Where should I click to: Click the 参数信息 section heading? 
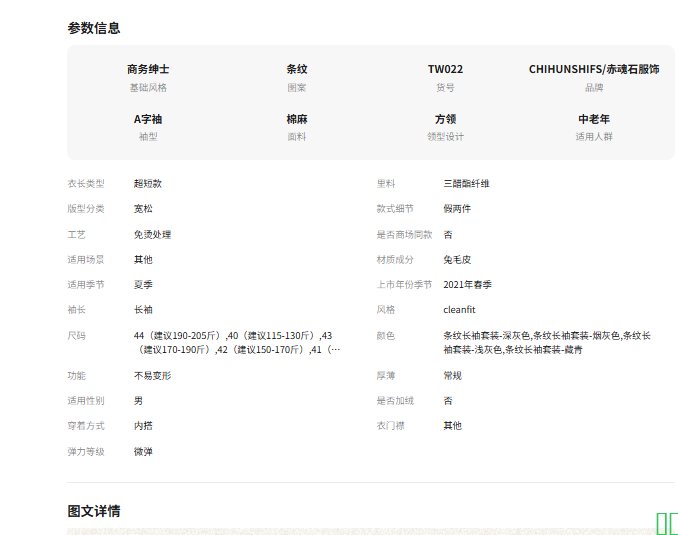click(94, 28)
